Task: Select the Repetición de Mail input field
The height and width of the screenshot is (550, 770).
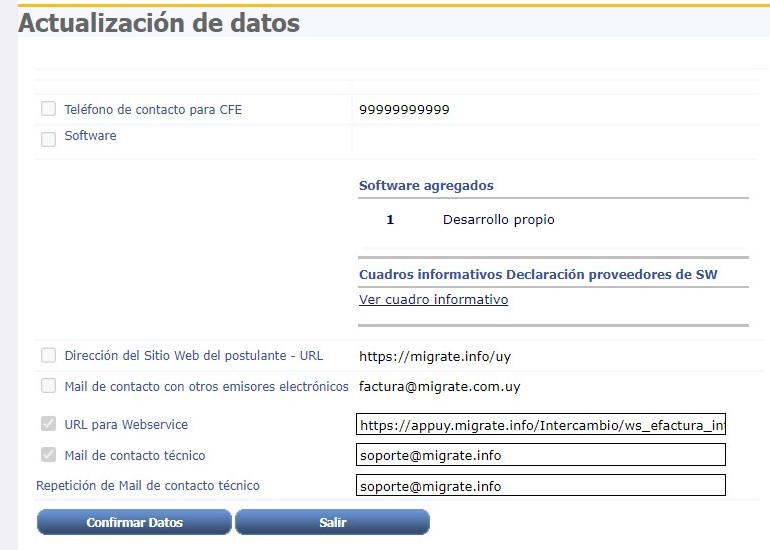Action: tap(540, 486)
